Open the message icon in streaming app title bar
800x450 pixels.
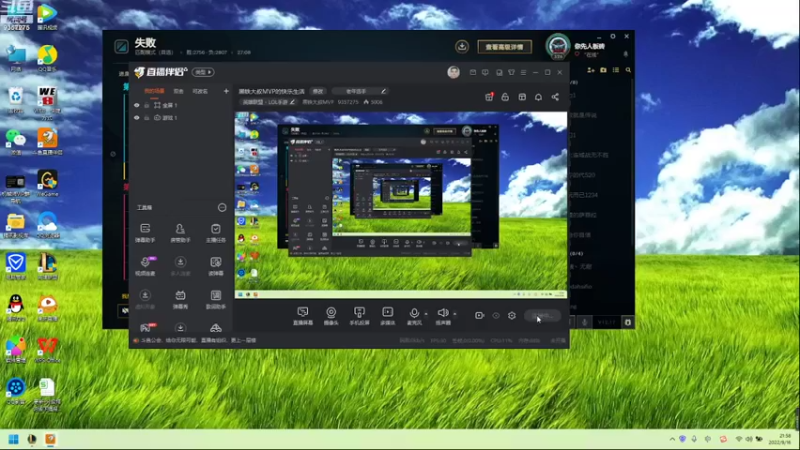pos(485,72)
